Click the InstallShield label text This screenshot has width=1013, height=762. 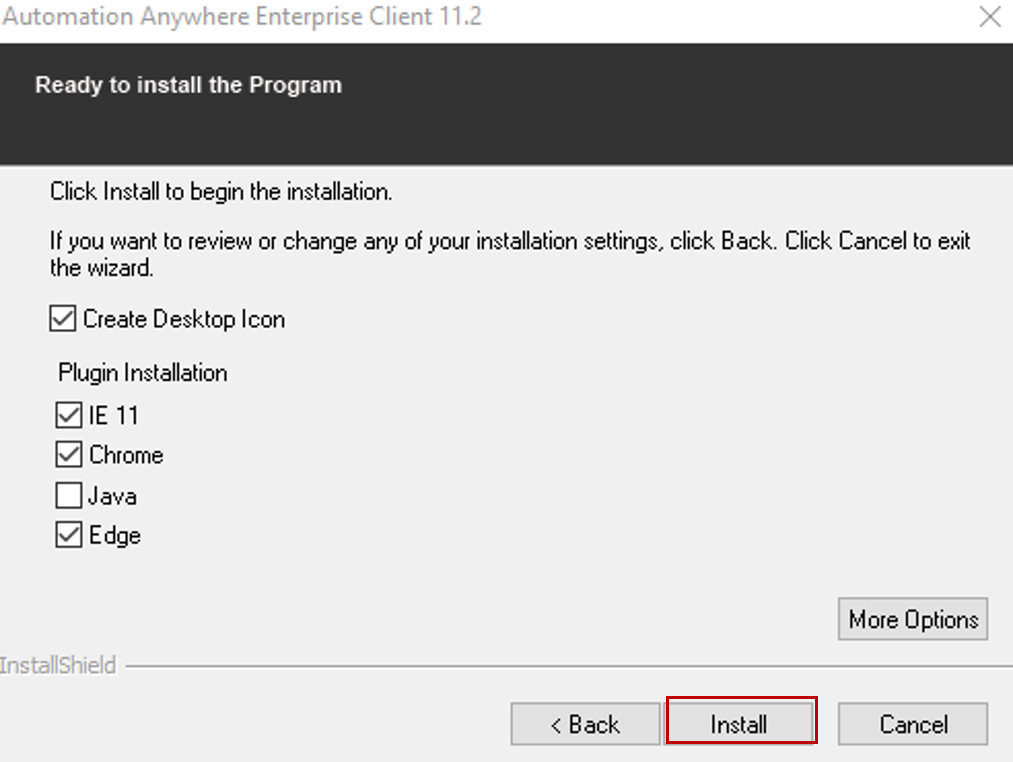pyautogui.click(x=58, y=665)
